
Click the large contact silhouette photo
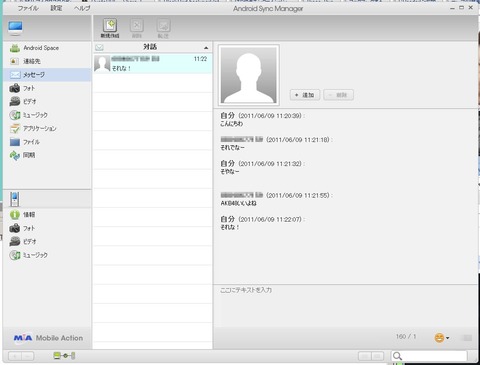[249, 75]
